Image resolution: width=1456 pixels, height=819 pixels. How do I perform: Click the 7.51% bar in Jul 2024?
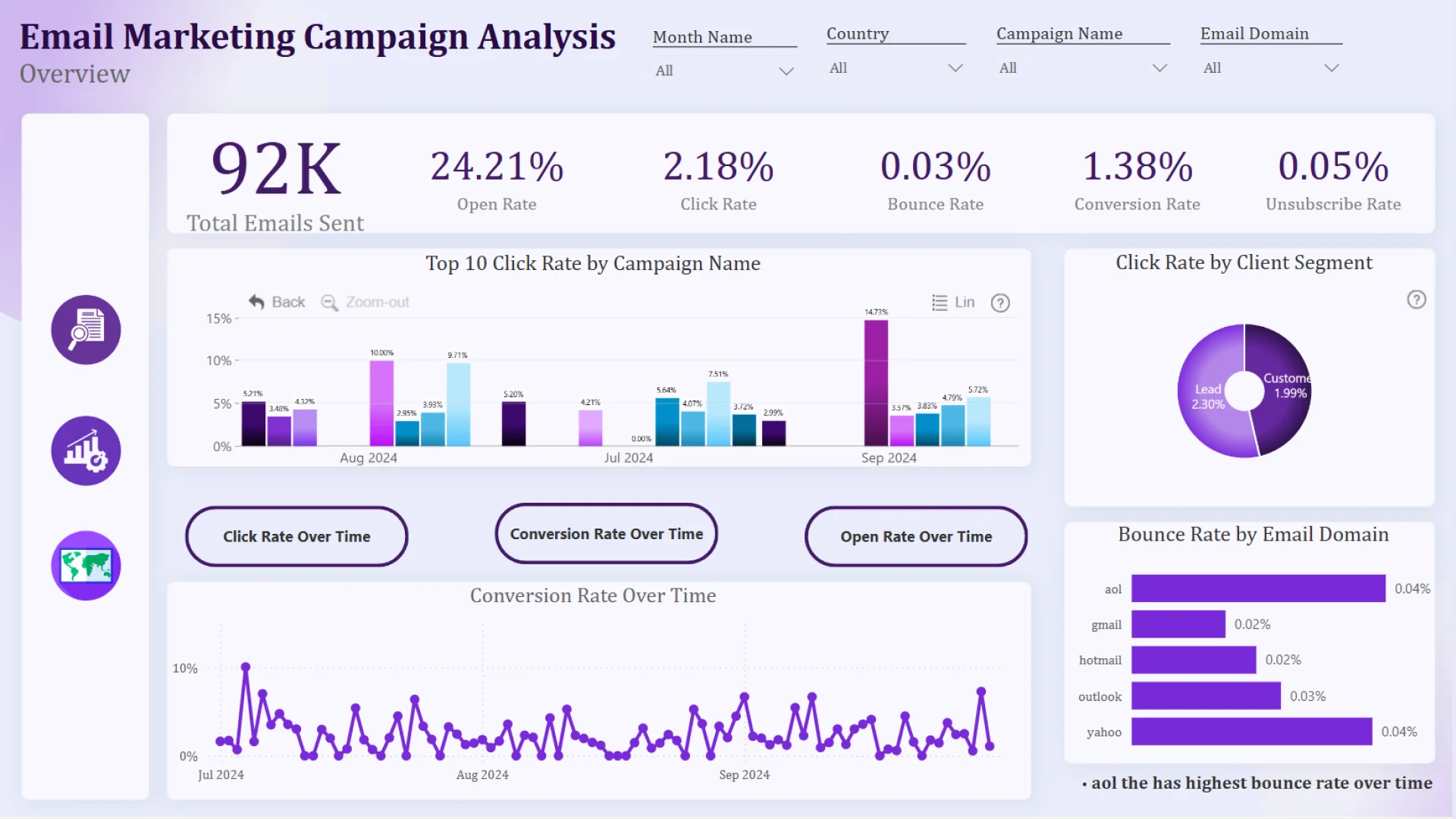[x=718, y=414]
